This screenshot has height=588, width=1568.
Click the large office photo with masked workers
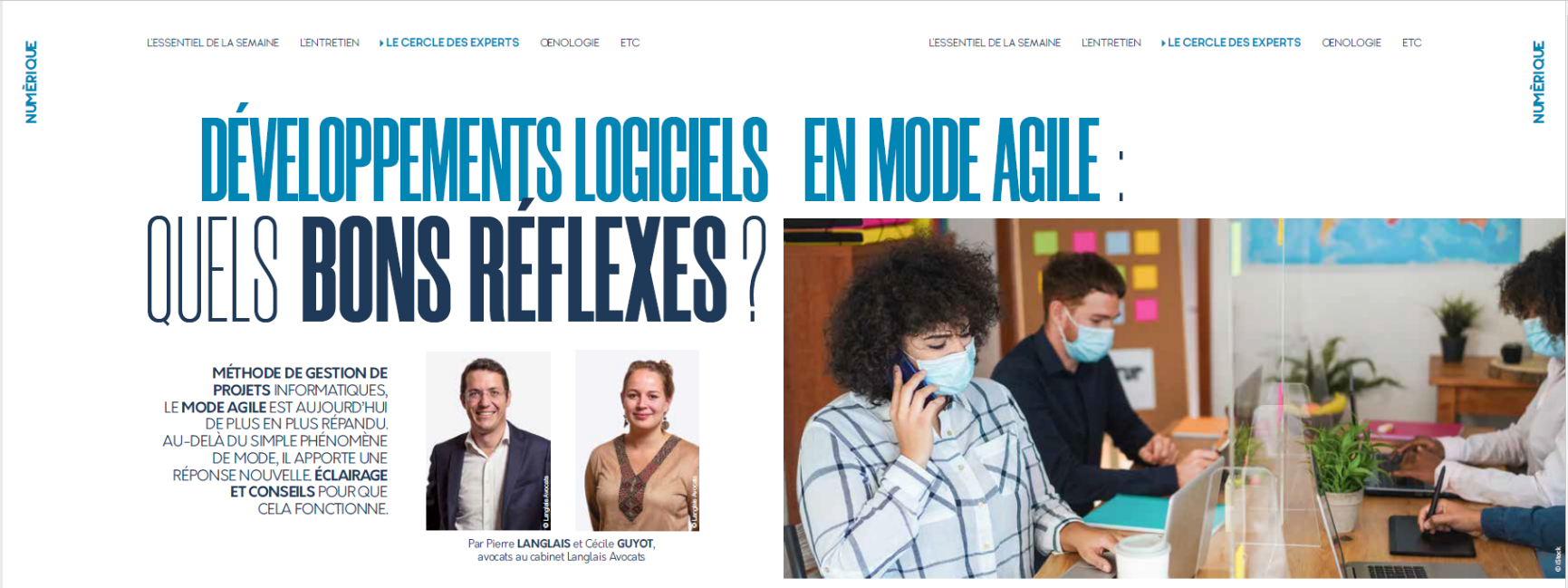tap(1175, 399)
